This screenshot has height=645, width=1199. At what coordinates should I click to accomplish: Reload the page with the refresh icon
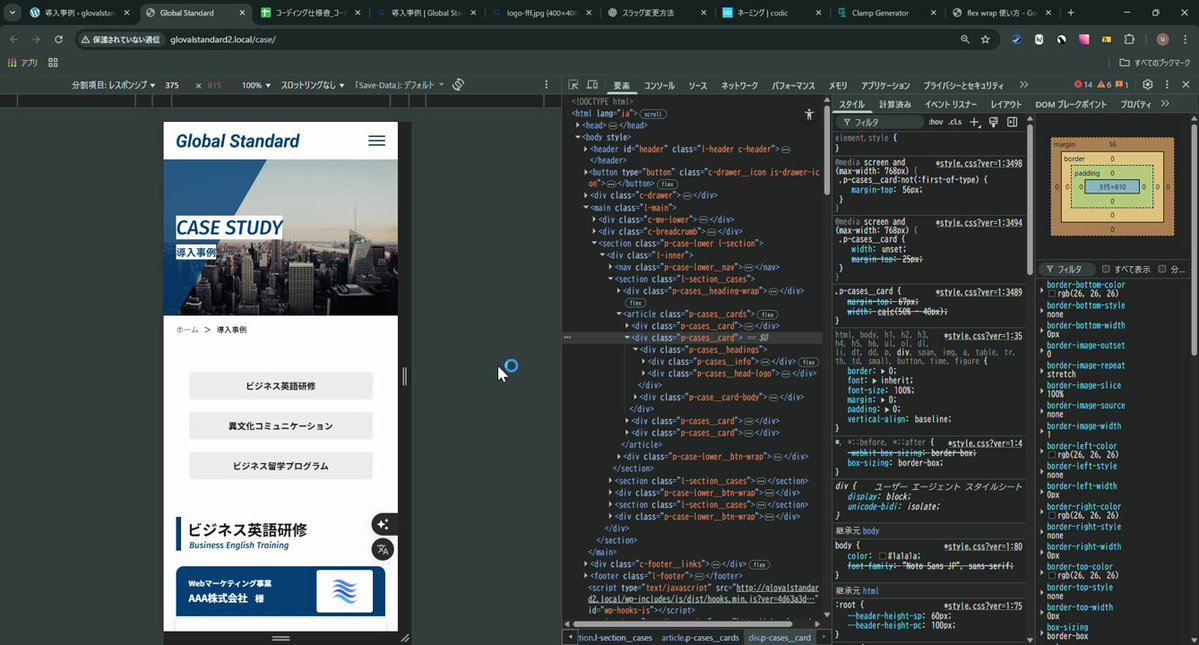tap(58, 39)
